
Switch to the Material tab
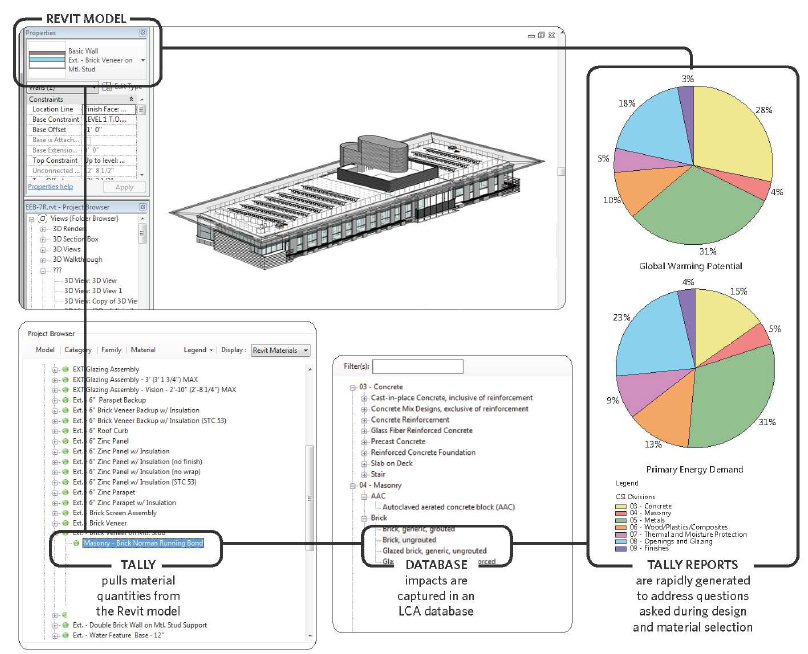coord(142,350)
